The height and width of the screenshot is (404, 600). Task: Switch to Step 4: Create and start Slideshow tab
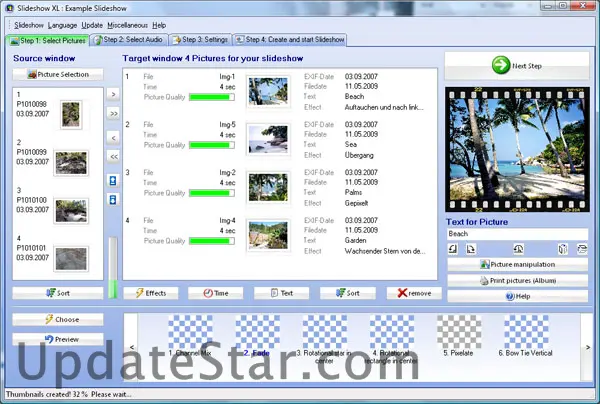(290, 40)
